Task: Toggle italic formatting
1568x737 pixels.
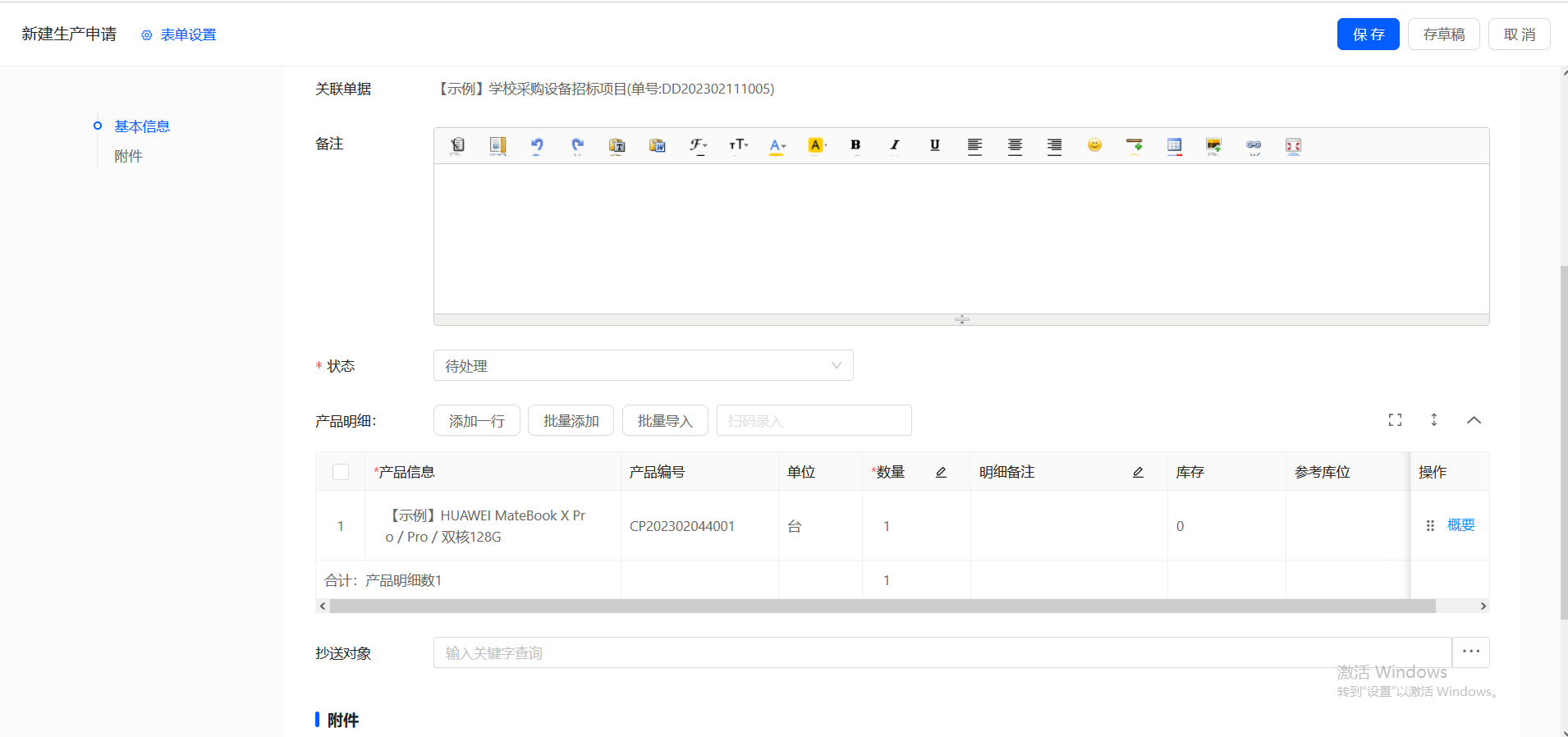Action: (x=895, y=145)
